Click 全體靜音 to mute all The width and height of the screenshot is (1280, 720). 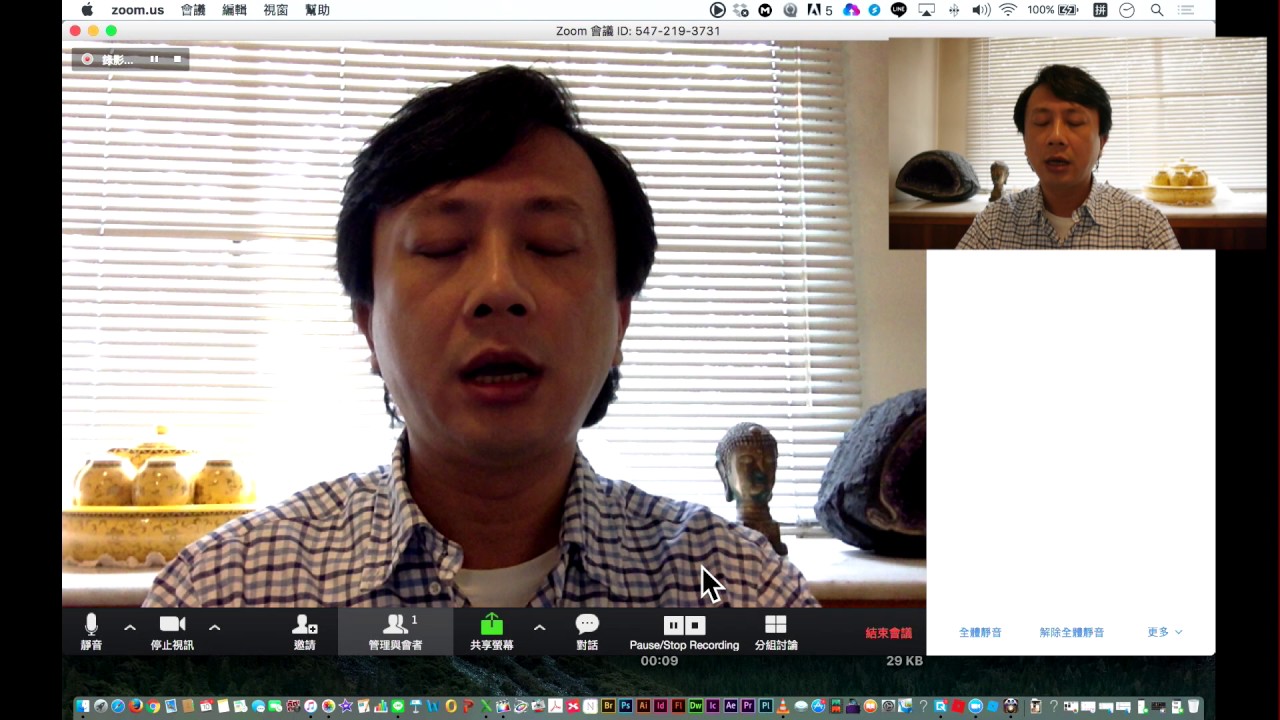(980, 632)
